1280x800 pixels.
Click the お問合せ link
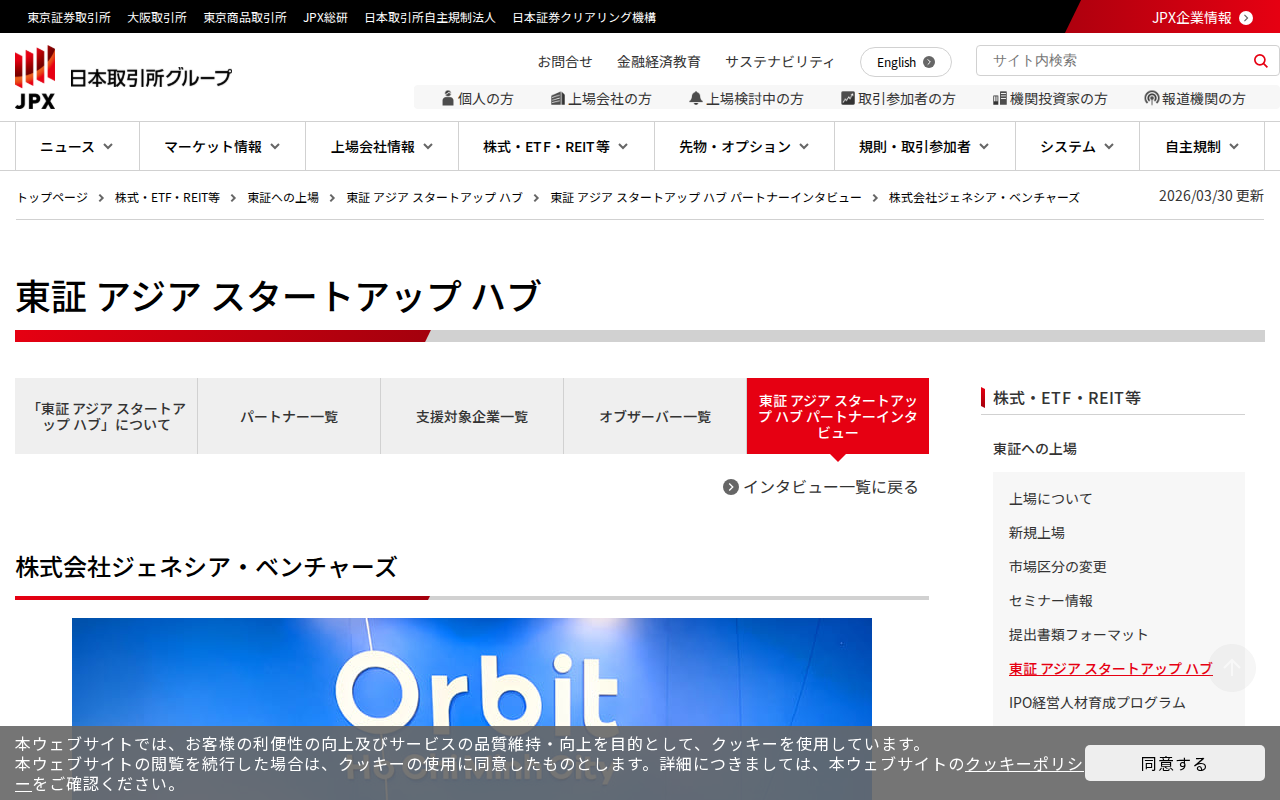pyautogui.click(x=565, y=61)
